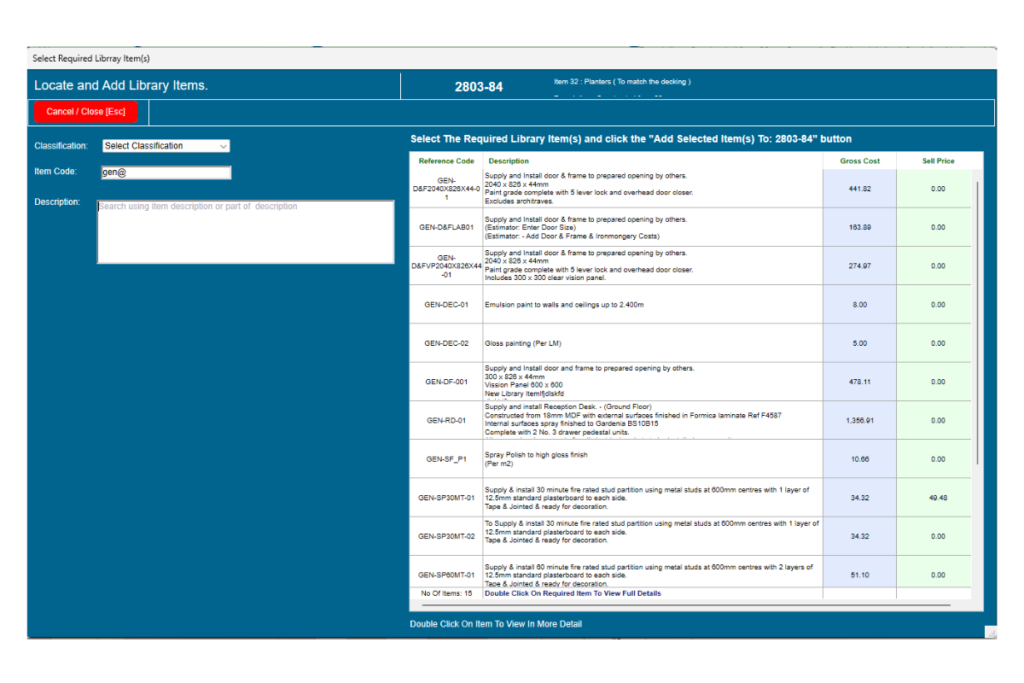Choose the GEN-D&FLAB01 reference code

(x=446, y=227)
